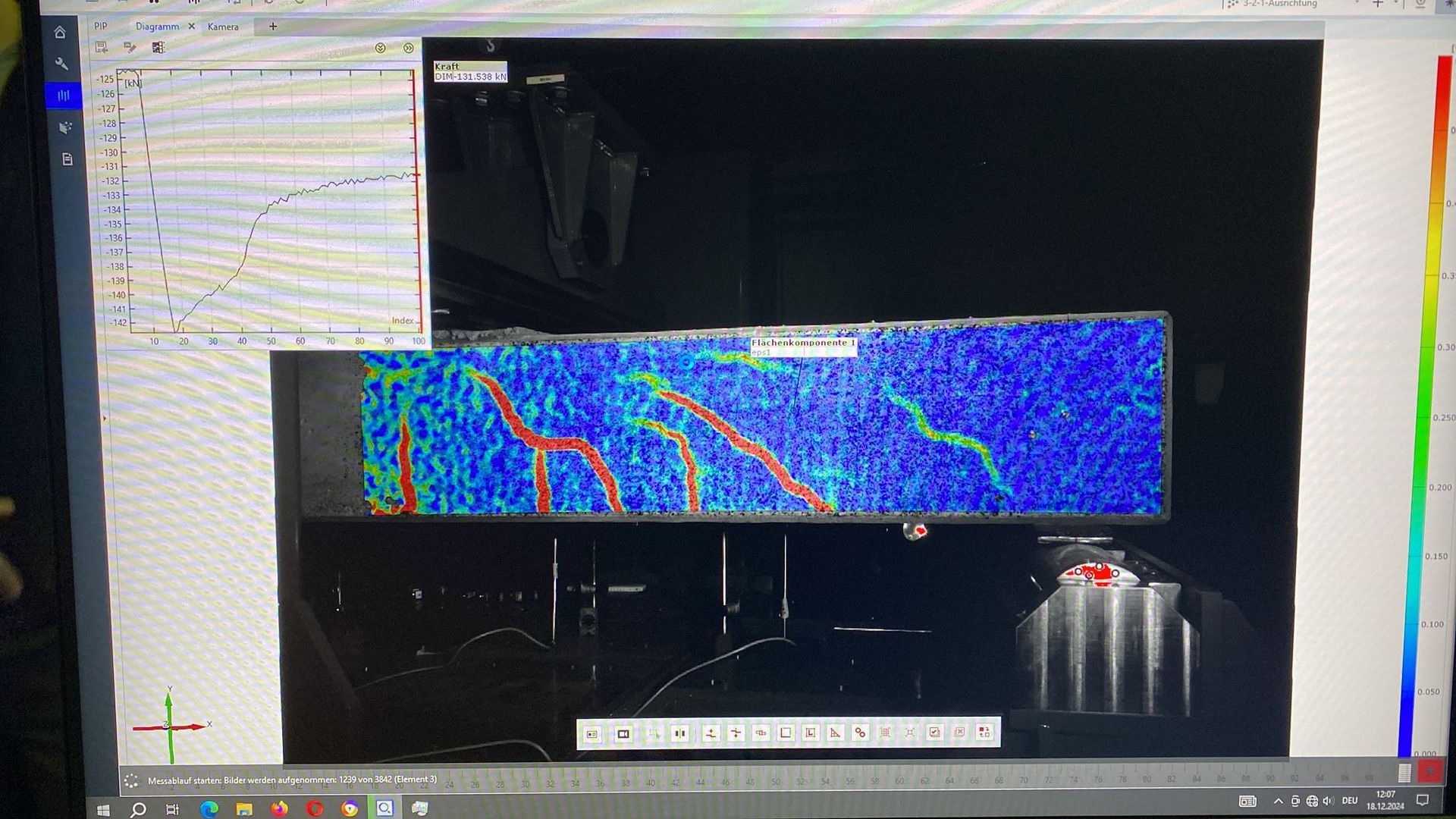This screenshot has width=1456, height=819.
Task: Click the red stop recording button
Action: (1429, 771)
